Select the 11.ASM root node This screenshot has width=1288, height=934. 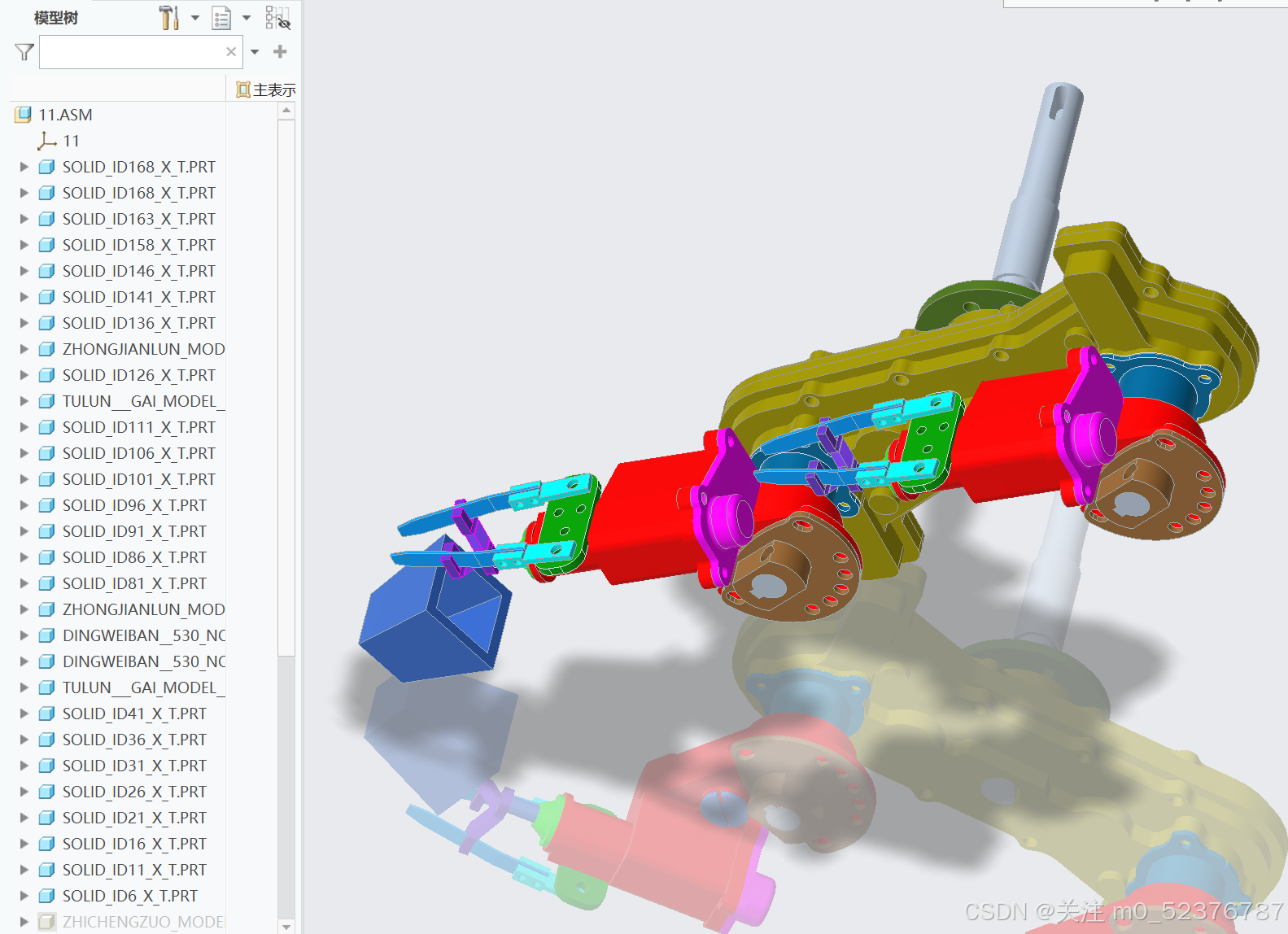(65, 115)
